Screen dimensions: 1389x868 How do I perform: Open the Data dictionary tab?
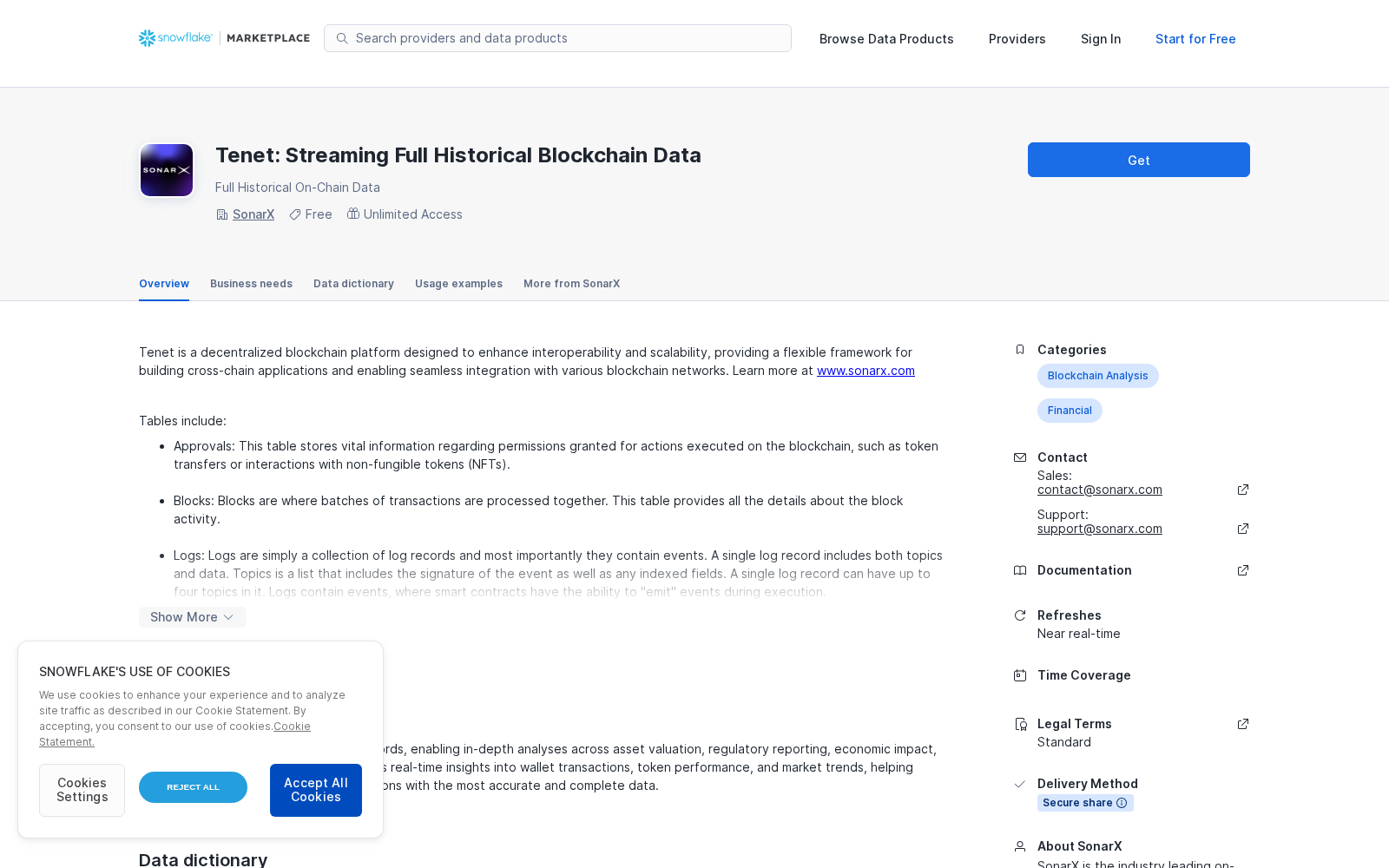pyautogui.click(x=353, y=284)
